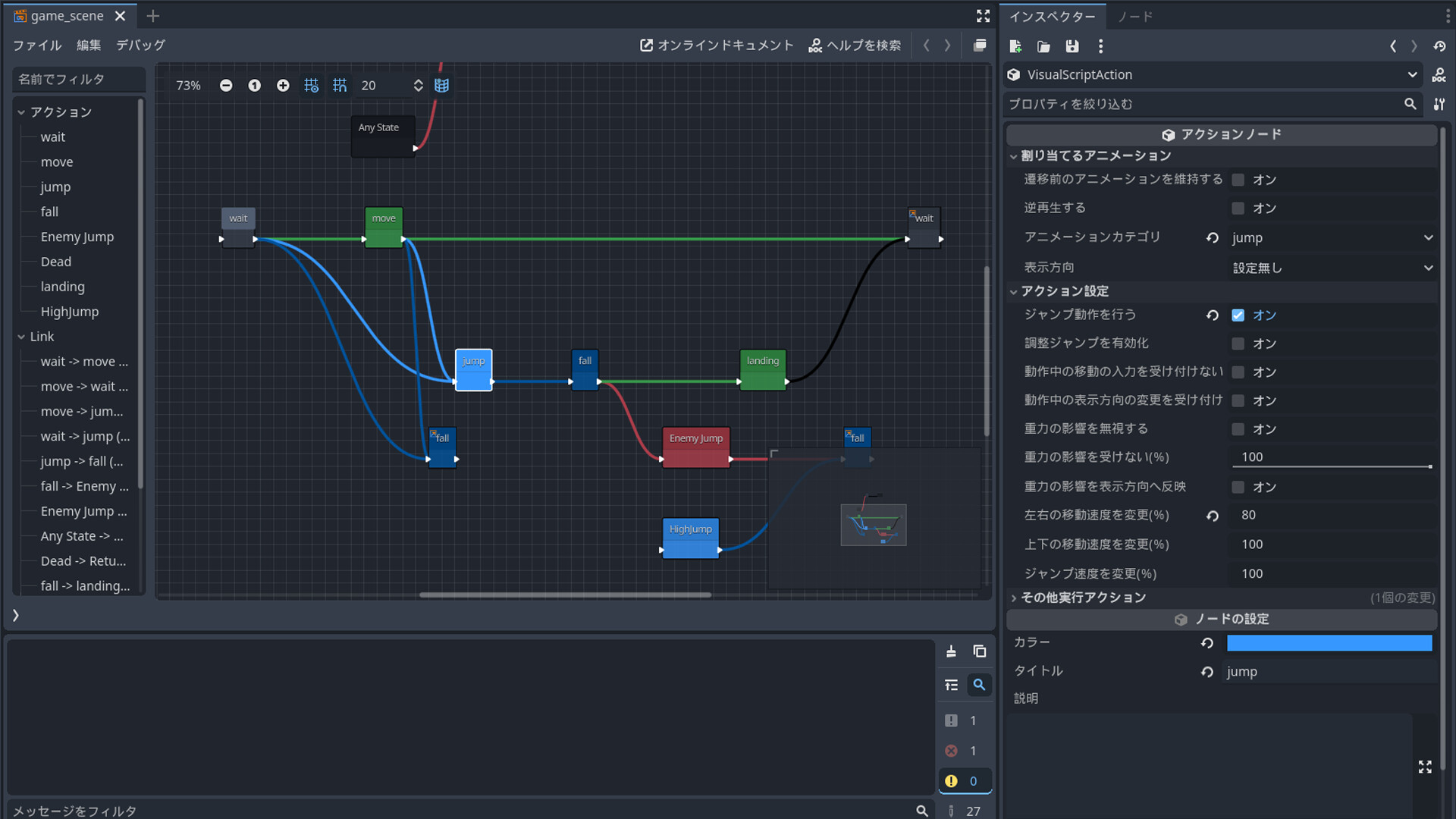Click the zoom out minus icon

(x=226, y=86)
